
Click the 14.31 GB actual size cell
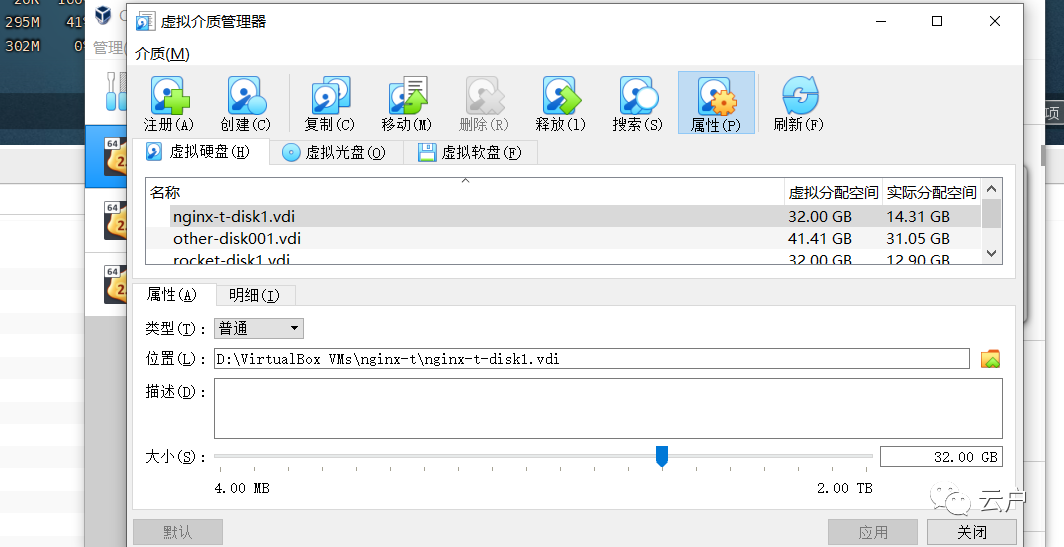point(918,216)
